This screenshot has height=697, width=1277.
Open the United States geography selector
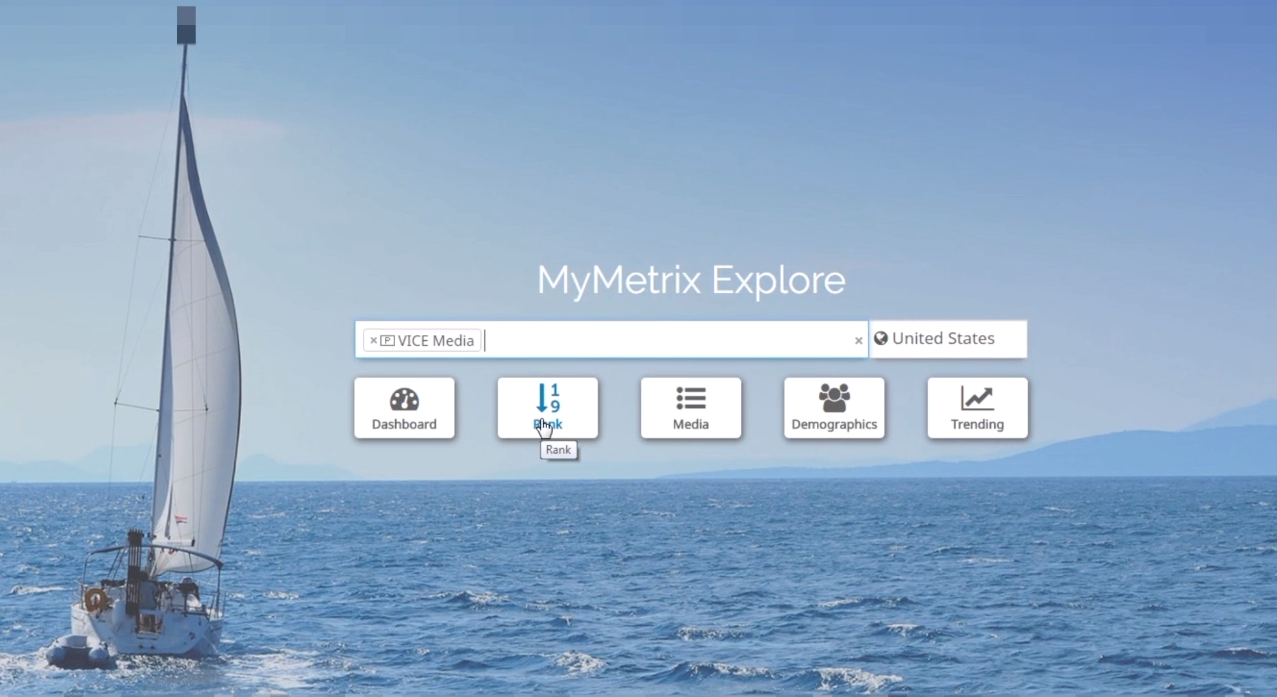pyautogui.click(x=948, y=338)
